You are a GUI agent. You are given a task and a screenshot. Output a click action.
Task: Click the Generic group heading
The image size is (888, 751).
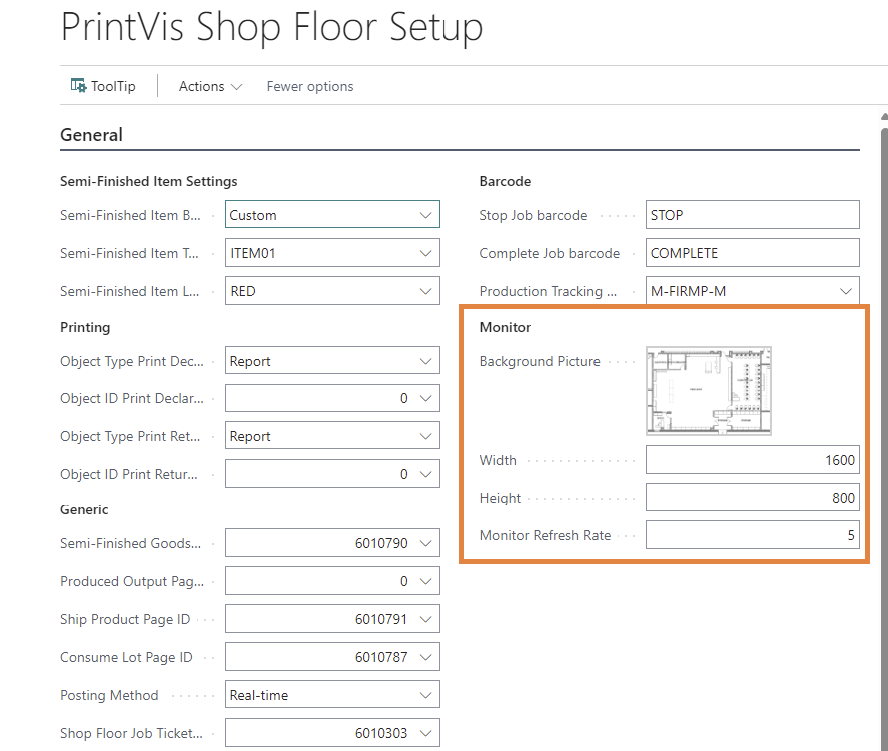[84, 509]
